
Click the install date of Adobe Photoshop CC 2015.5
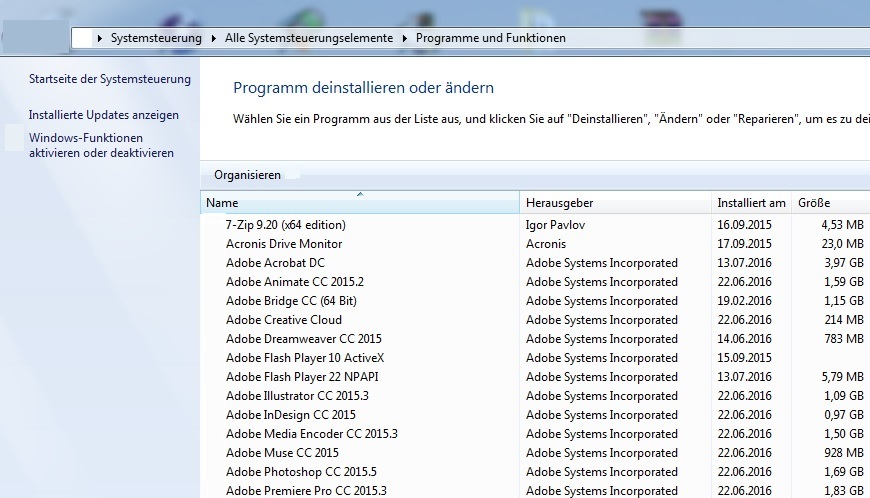[744, 472]
